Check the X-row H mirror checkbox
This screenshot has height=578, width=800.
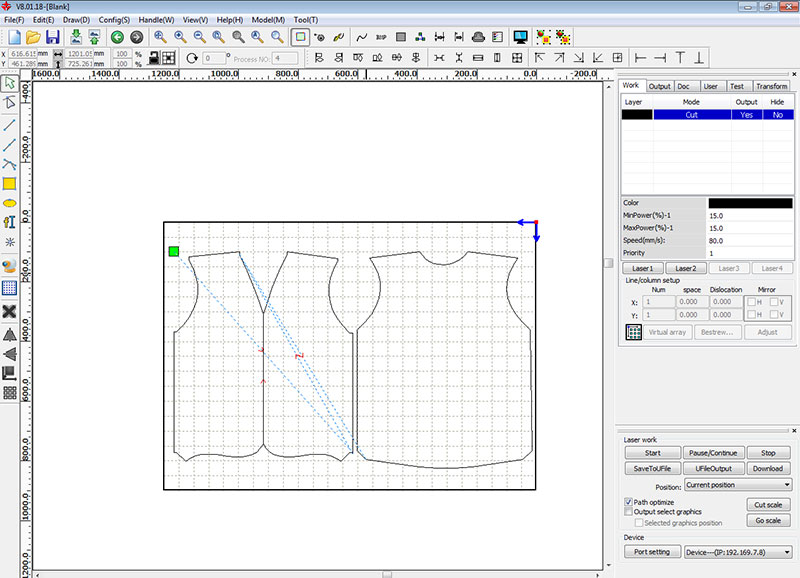tap(752, 302)
